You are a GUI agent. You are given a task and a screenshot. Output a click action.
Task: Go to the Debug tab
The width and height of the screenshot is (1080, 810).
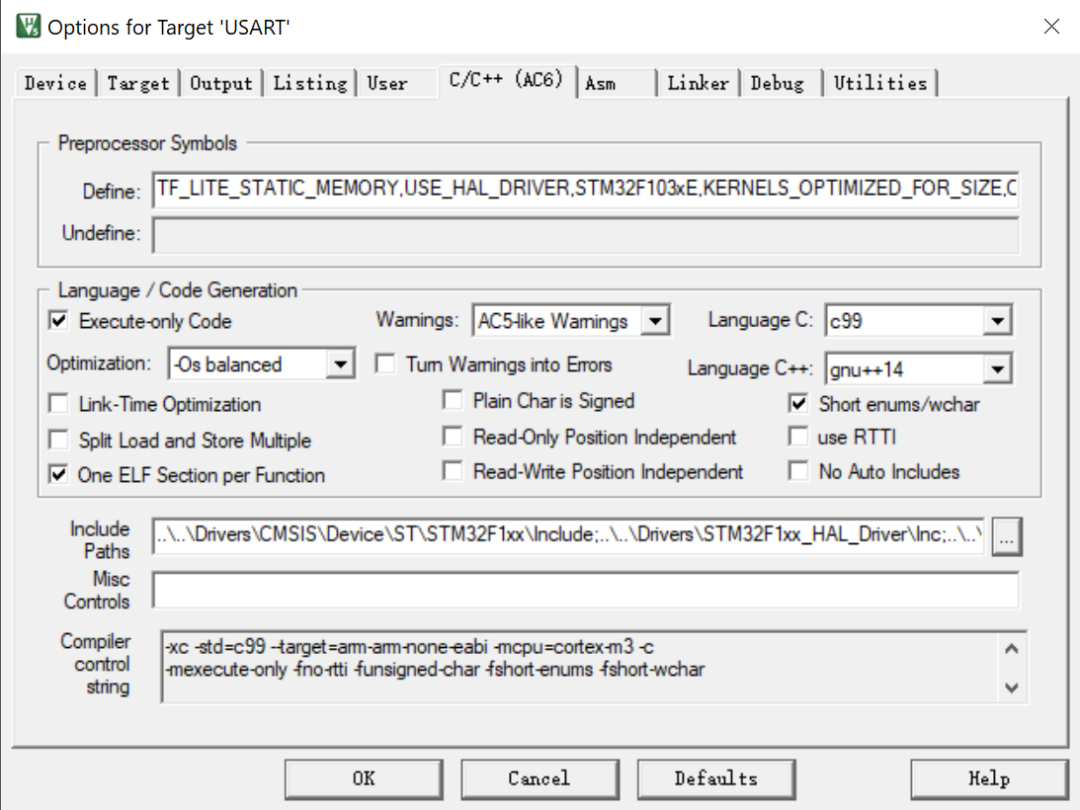click(777, 83)
